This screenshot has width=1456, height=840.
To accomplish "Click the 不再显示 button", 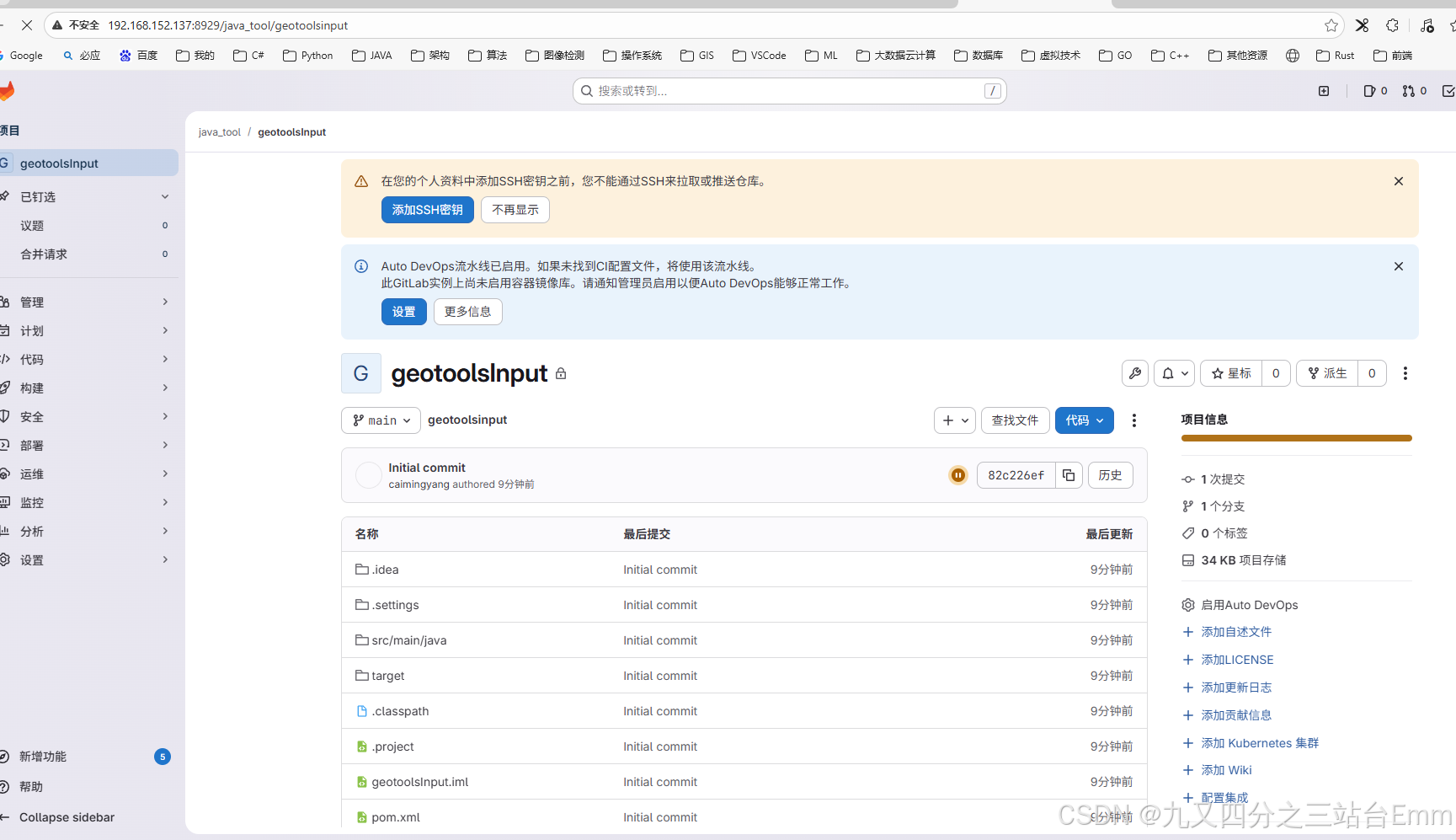I will 515,210.
